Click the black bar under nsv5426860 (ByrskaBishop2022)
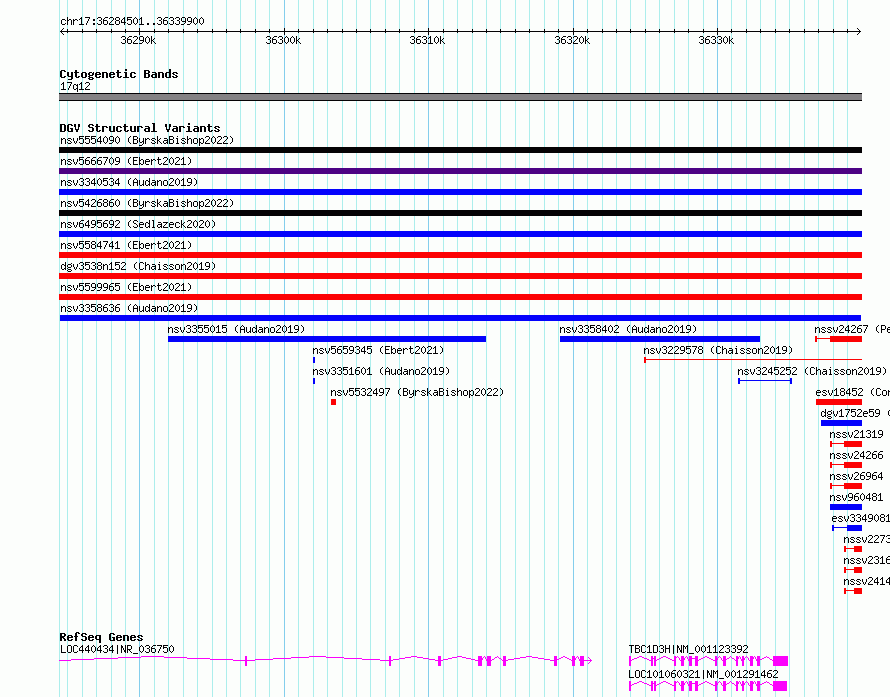Image resolution: width=890 pixels, height=697 pixels. pos(460,213)
